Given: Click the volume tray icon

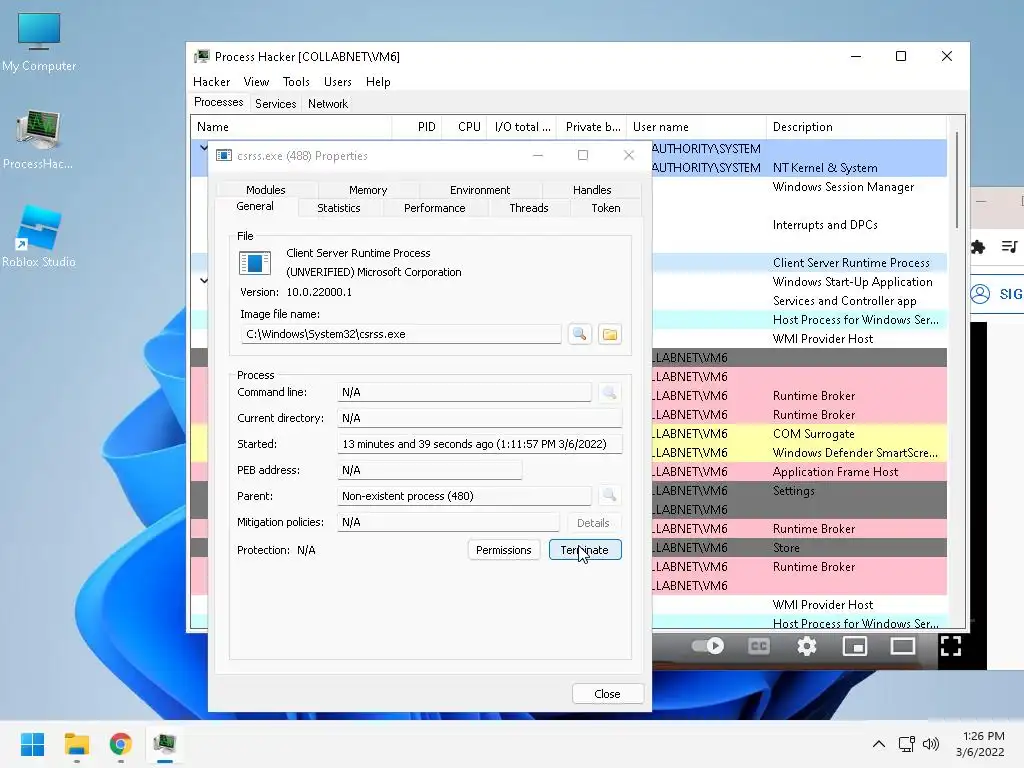Looking at the screenshot, I should tap(931, 744).
